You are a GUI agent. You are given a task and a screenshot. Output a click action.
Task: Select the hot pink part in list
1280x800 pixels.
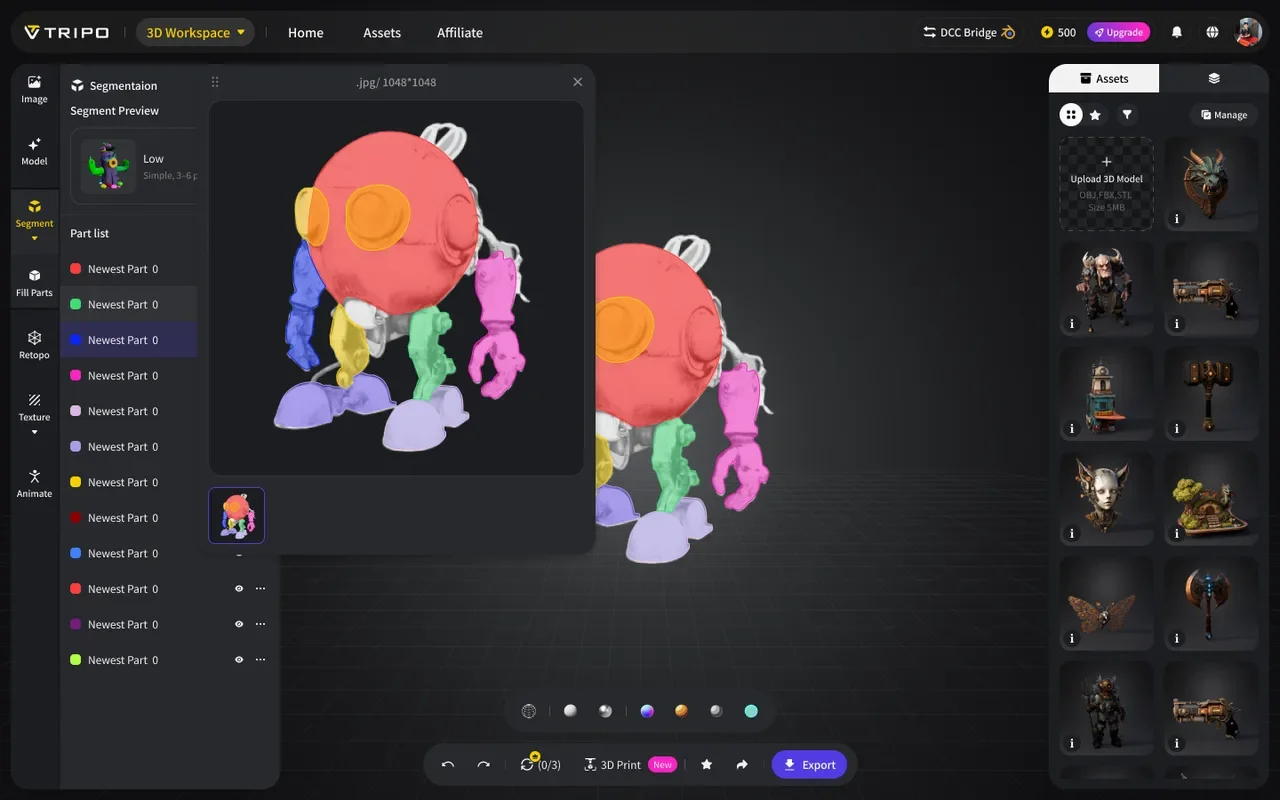click(129, 376)
